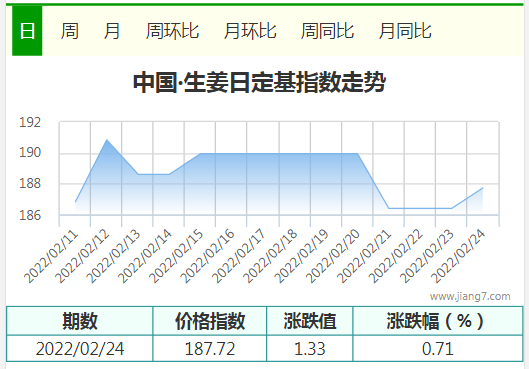Click the 2022/02/18 x-axis label

click(x=270, y=257)
